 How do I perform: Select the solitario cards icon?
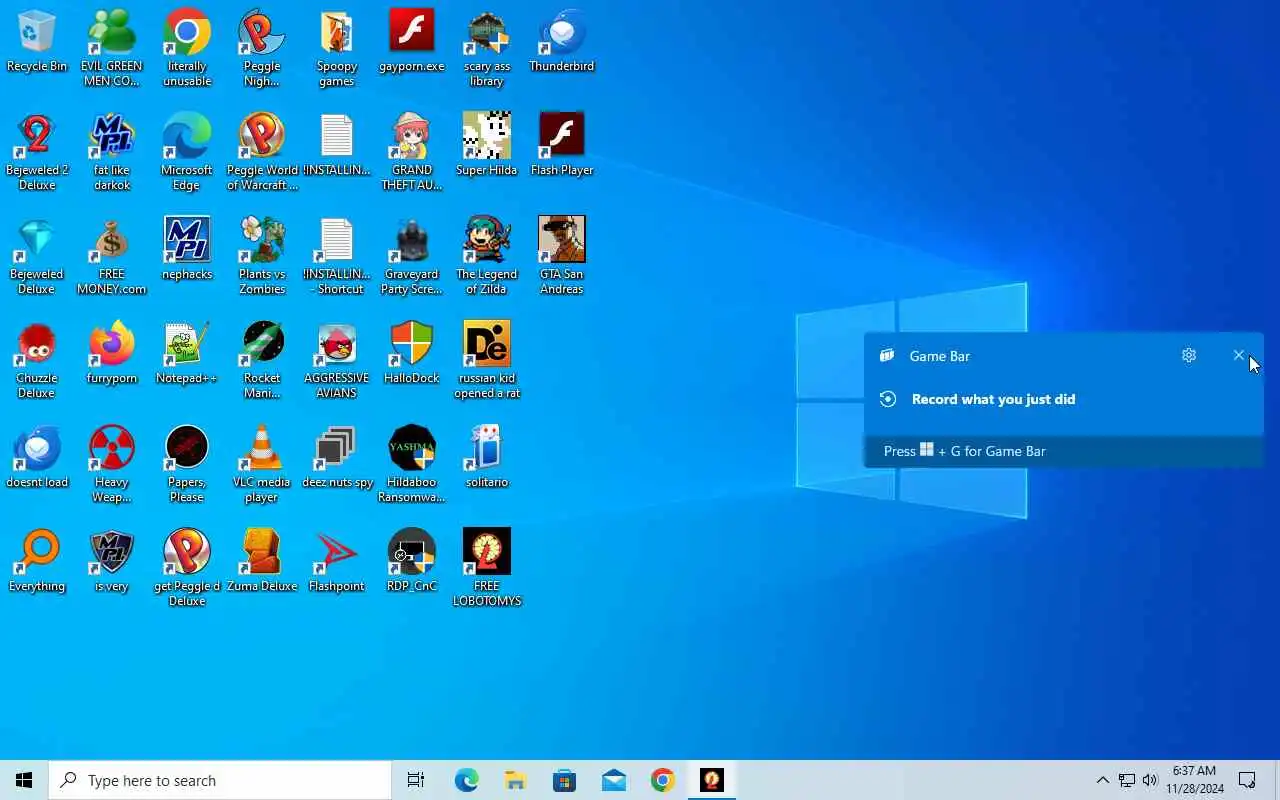487,458
